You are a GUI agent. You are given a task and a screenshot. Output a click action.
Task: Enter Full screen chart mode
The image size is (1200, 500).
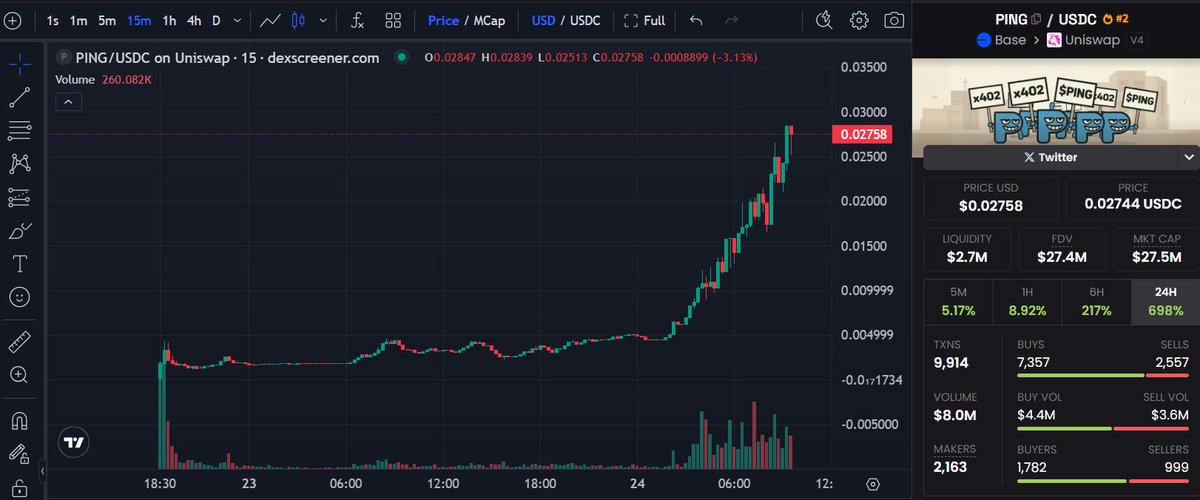click(644, 20)
